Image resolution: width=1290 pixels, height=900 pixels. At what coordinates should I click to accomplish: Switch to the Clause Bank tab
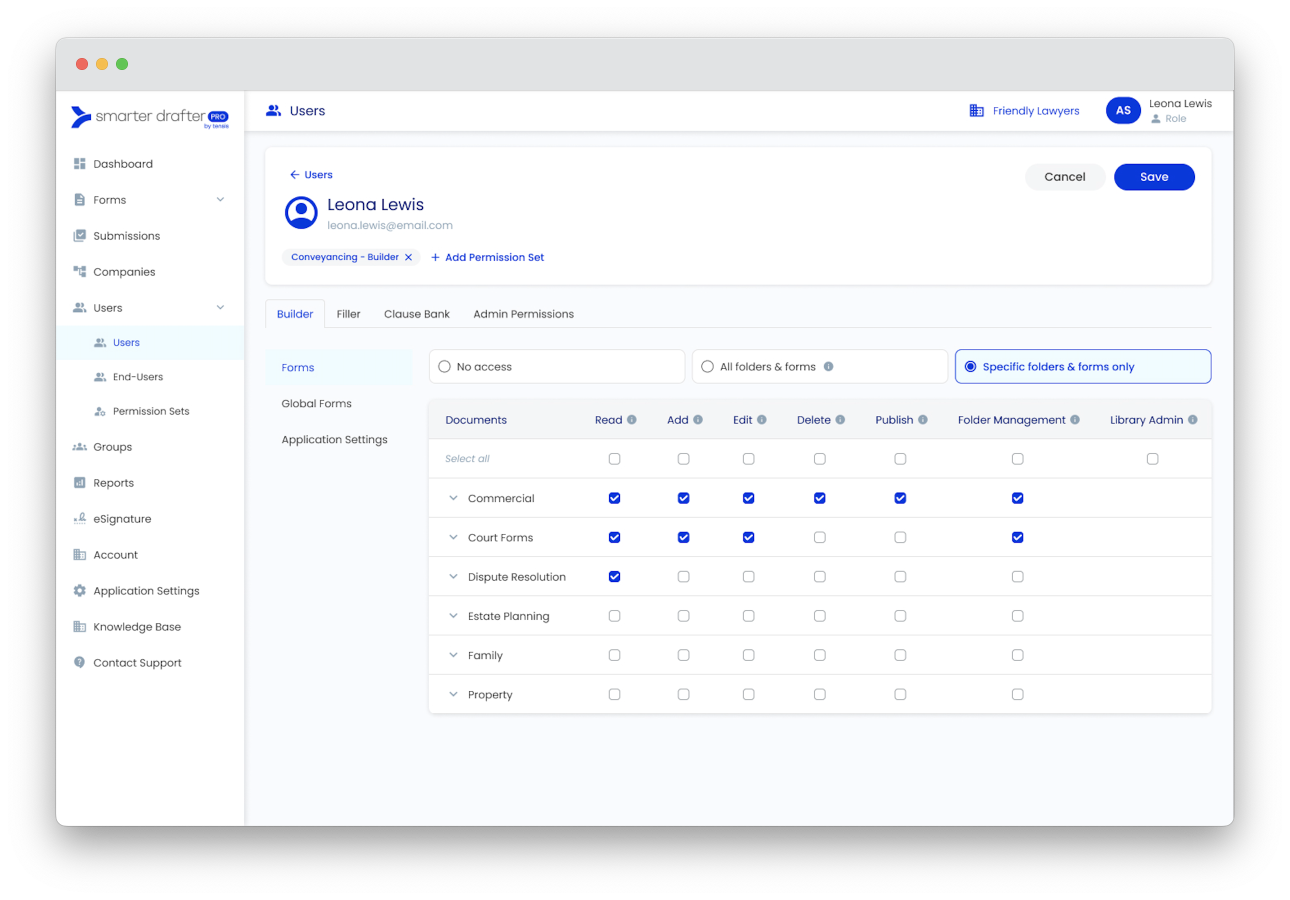click(417, 313)
